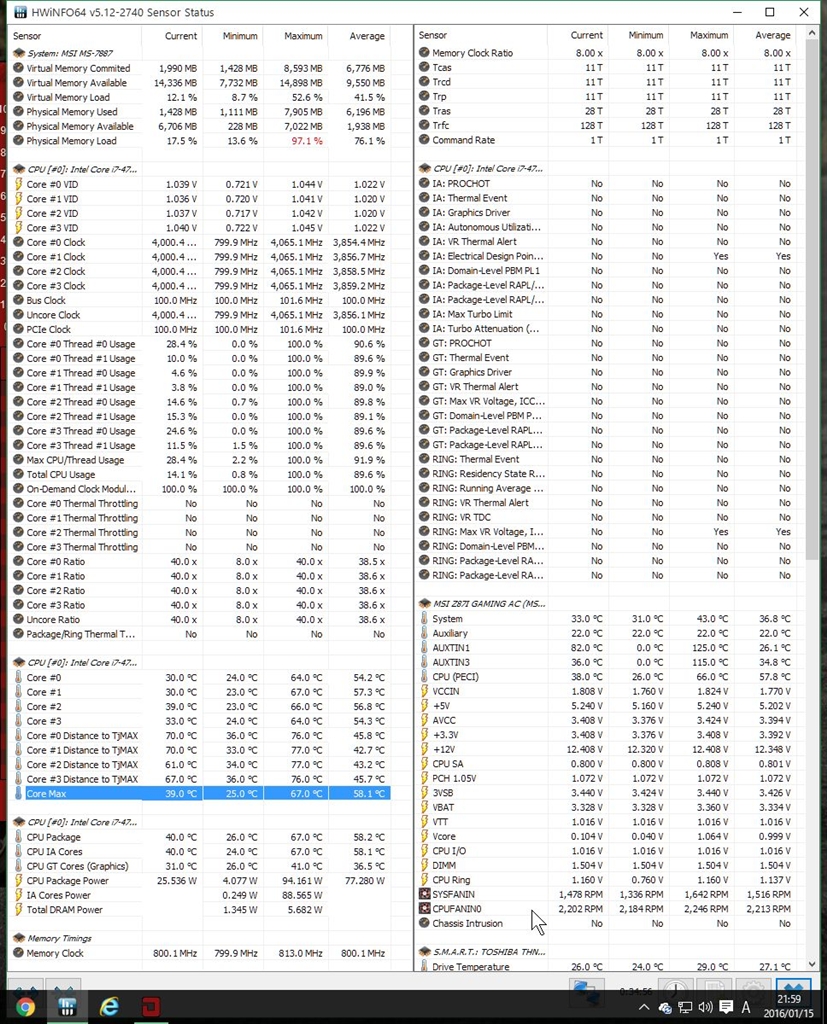Open Google Chrome from the taskbar

pyautogui.click(x=25, y=1006)
